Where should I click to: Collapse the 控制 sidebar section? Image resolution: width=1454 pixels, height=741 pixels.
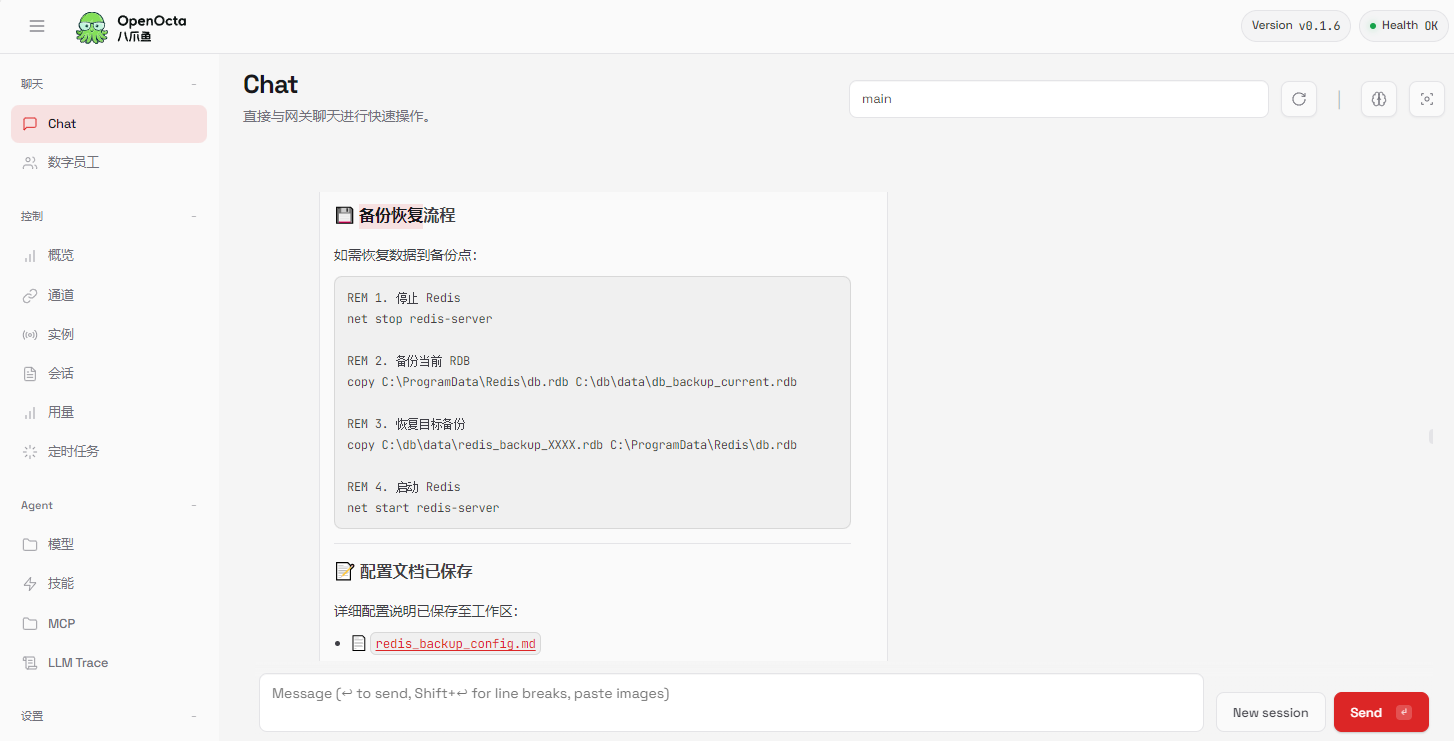[194, 217]
